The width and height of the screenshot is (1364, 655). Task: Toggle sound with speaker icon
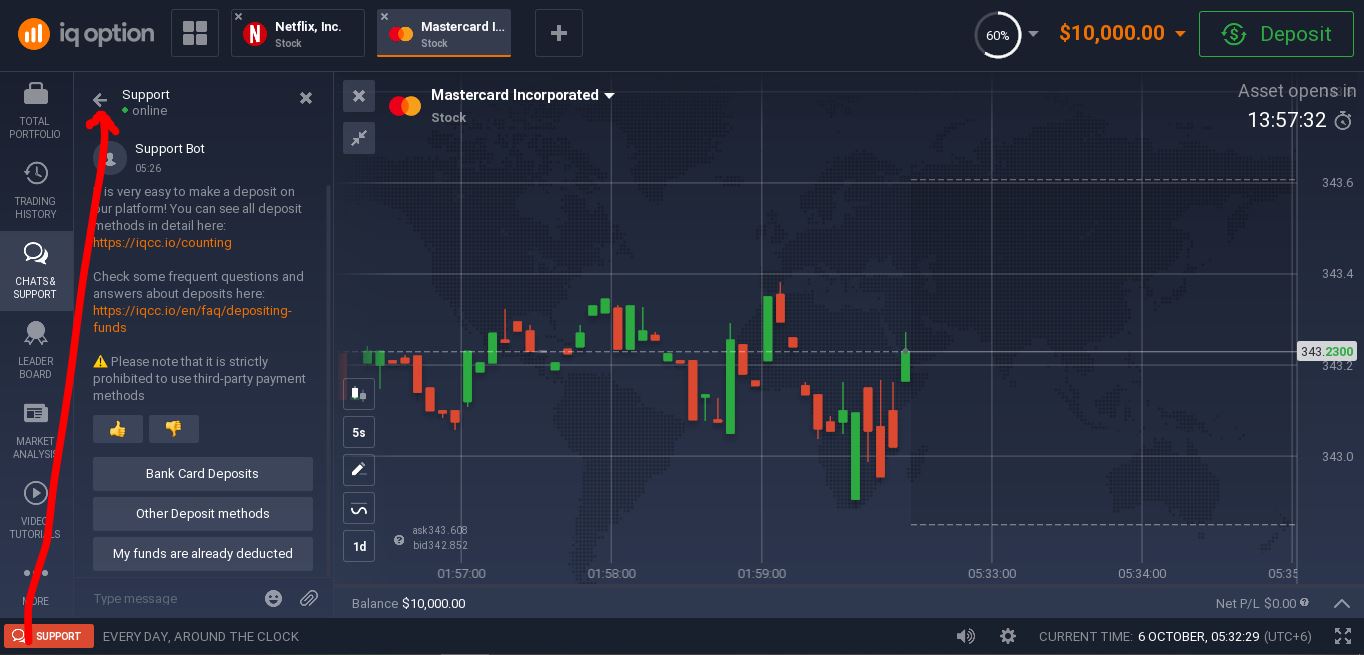tap(965, 636)
